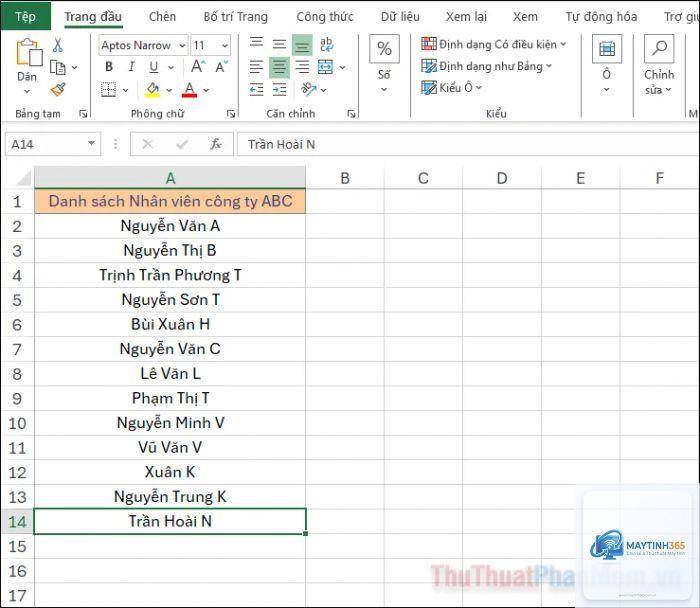The height and width of the screenshot is (608, 700).
Task: Open Căn chỉnh alignment dialog launcher
Action: click(x=351, y=114)
